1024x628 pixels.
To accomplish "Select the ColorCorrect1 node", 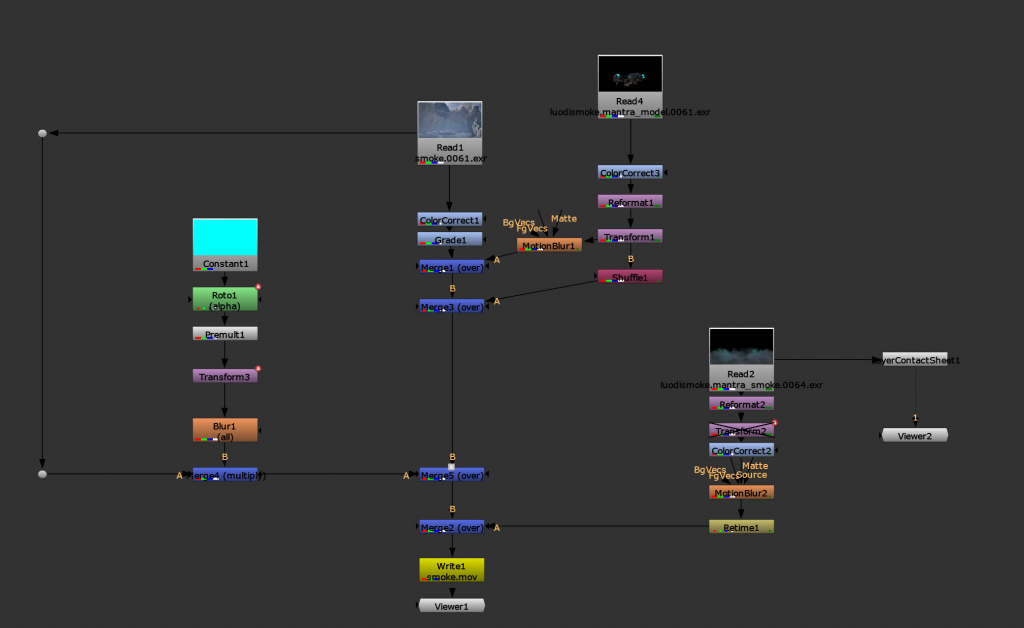I will 450,220.
